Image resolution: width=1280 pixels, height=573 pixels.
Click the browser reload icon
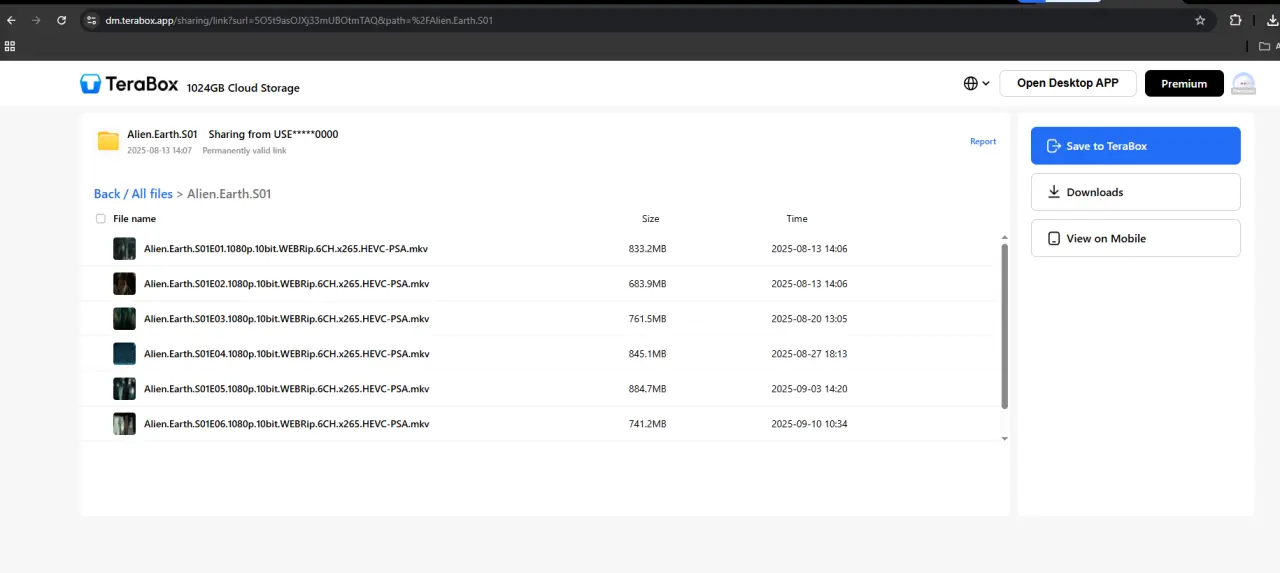pyautogui.click(x=62, y=20)
